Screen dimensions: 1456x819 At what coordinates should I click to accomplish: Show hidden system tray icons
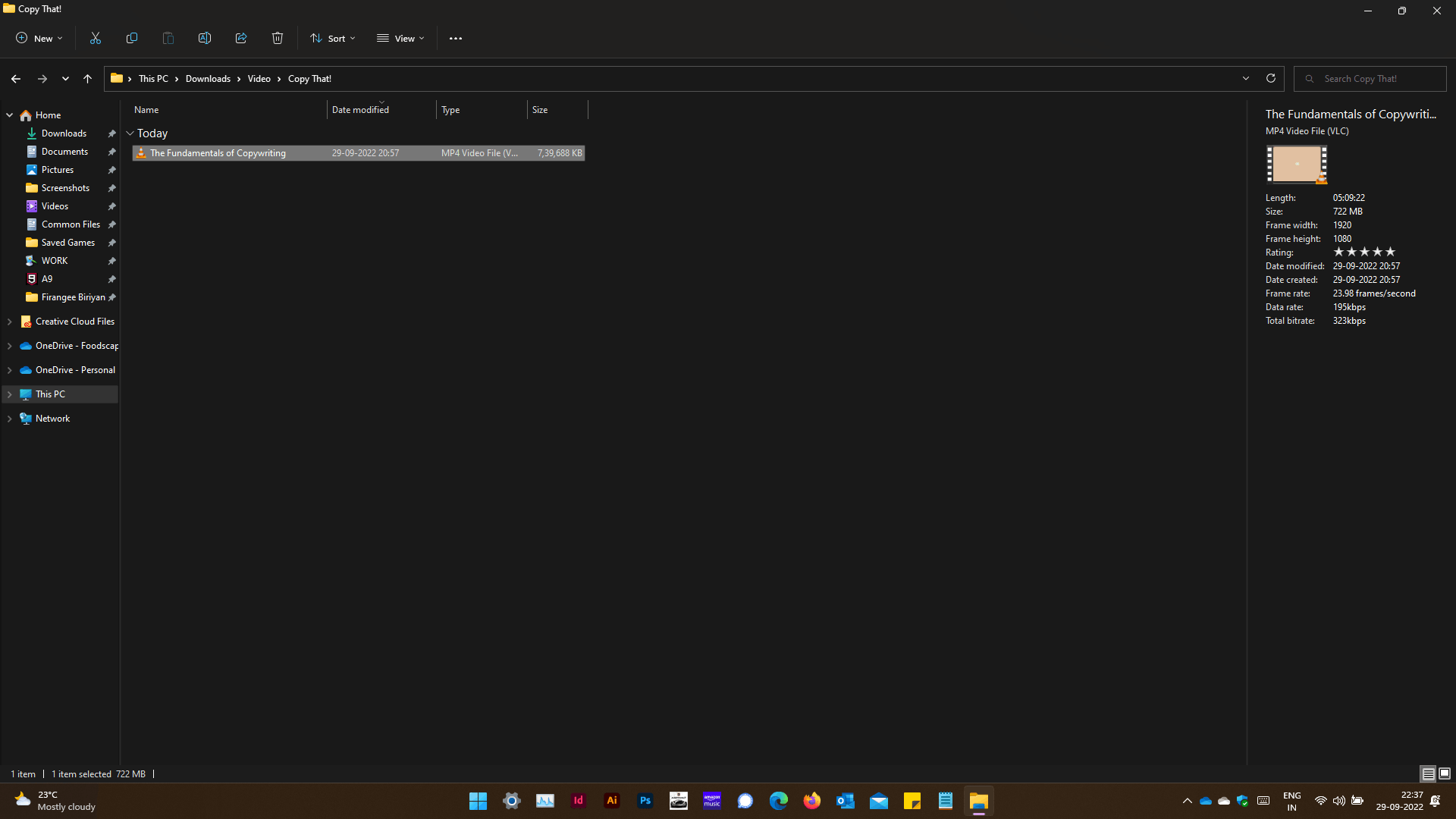pyautogui.click(x=1188, y=801)
